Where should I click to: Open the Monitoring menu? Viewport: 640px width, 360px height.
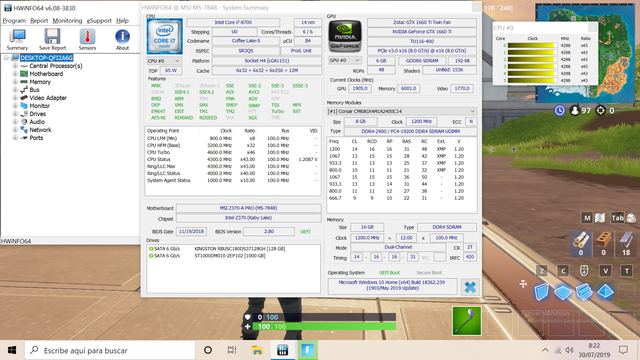(x=67, y=20)
